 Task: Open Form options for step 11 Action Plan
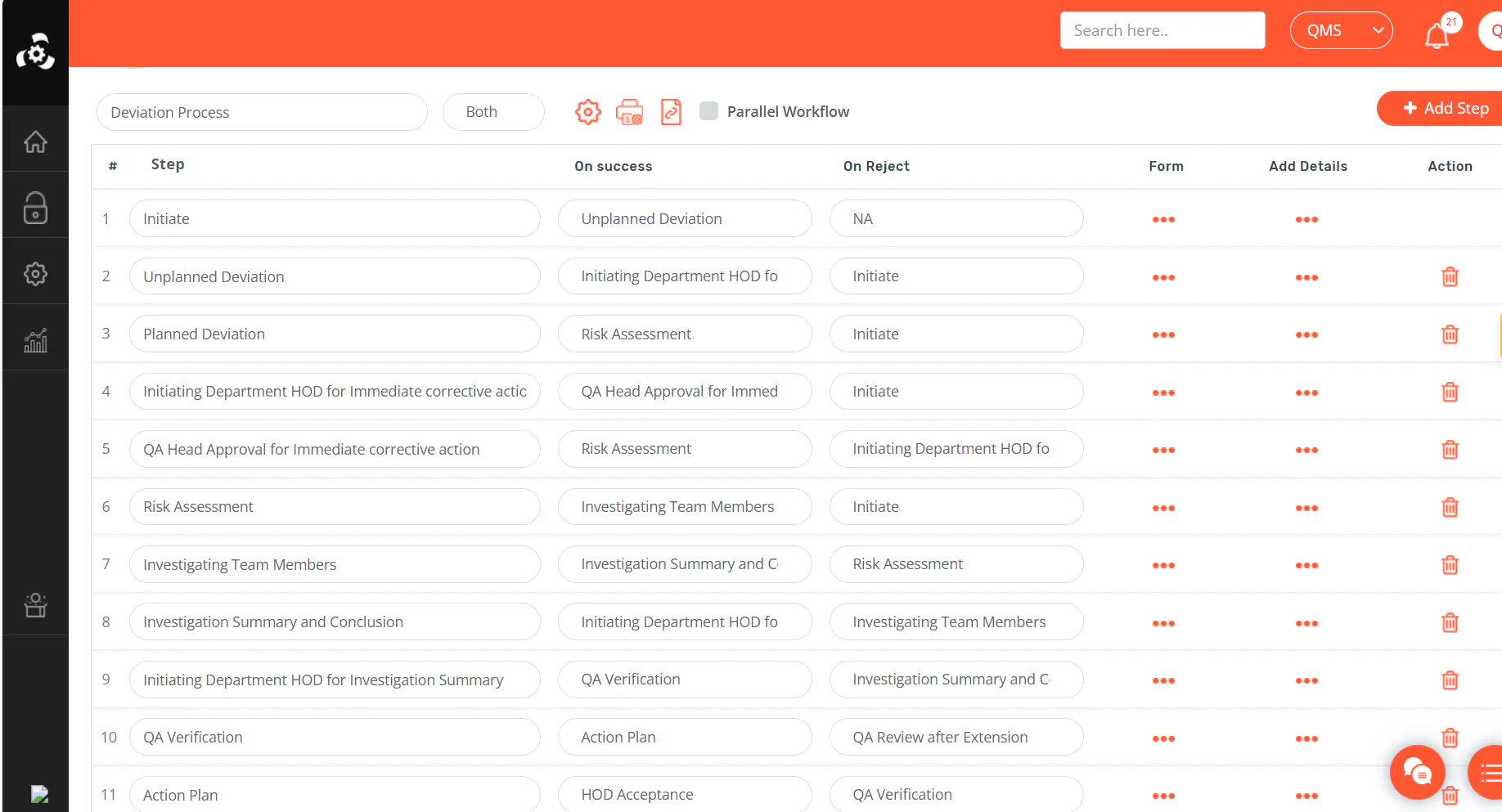[x=1163, y=796]
